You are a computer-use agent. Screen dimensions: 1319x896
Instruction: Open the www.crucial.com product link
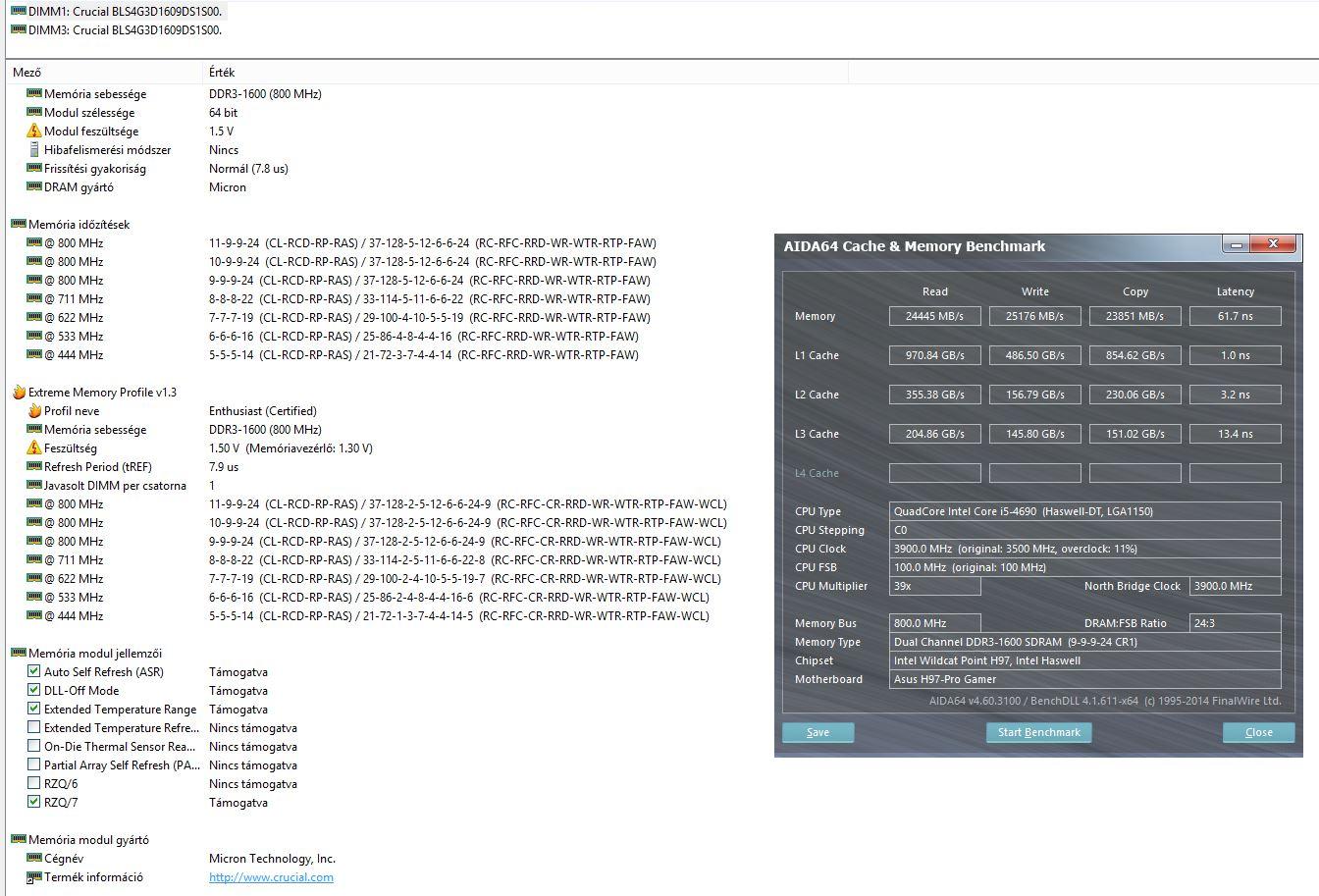(x=271, y=877)
